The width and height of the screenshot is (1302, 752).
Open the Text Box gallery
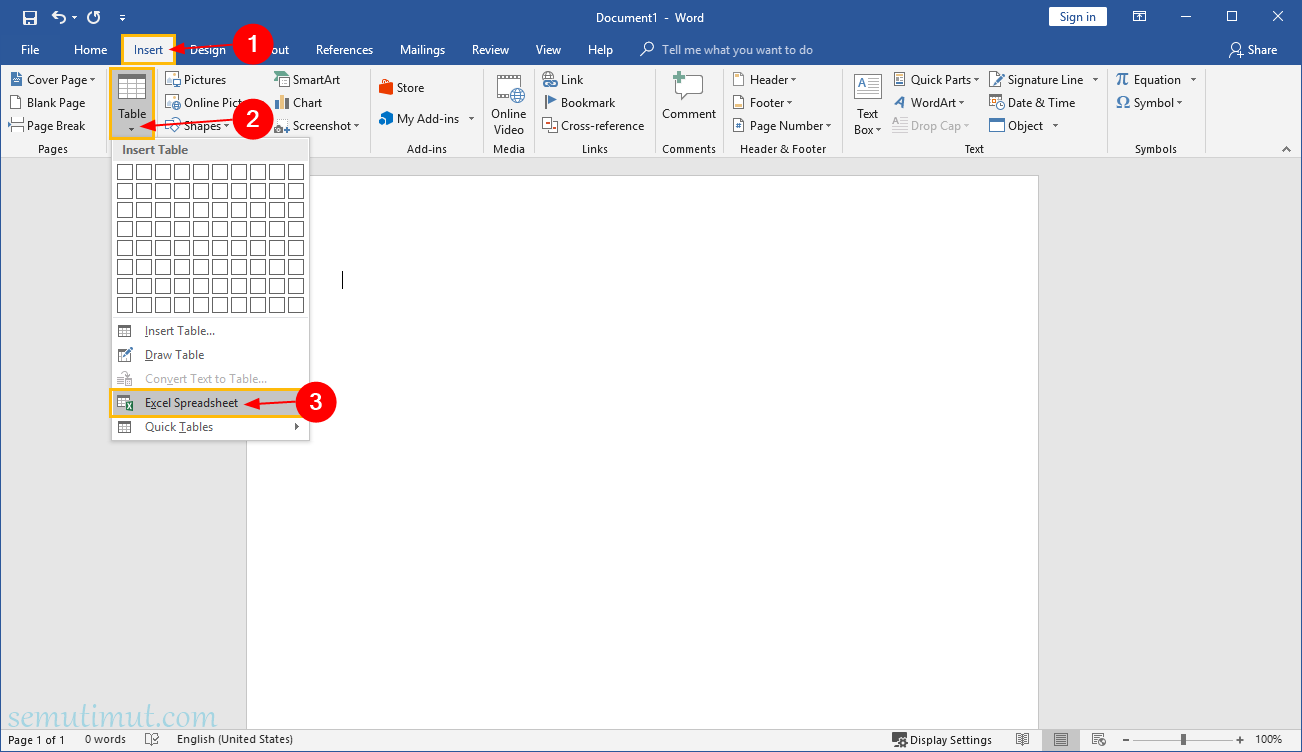pyautogui.click(x=868, y=104)
